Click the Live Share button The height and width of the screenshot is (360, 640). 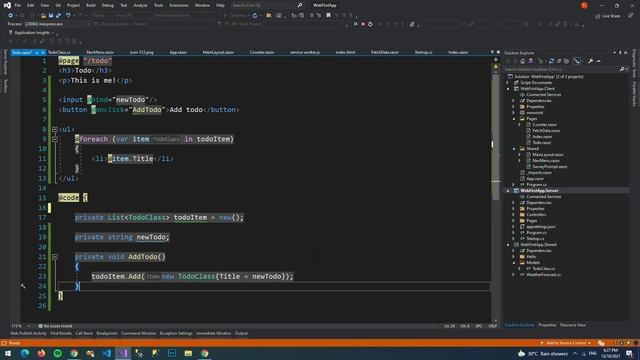pyautogui.click(x=607, y=16)
